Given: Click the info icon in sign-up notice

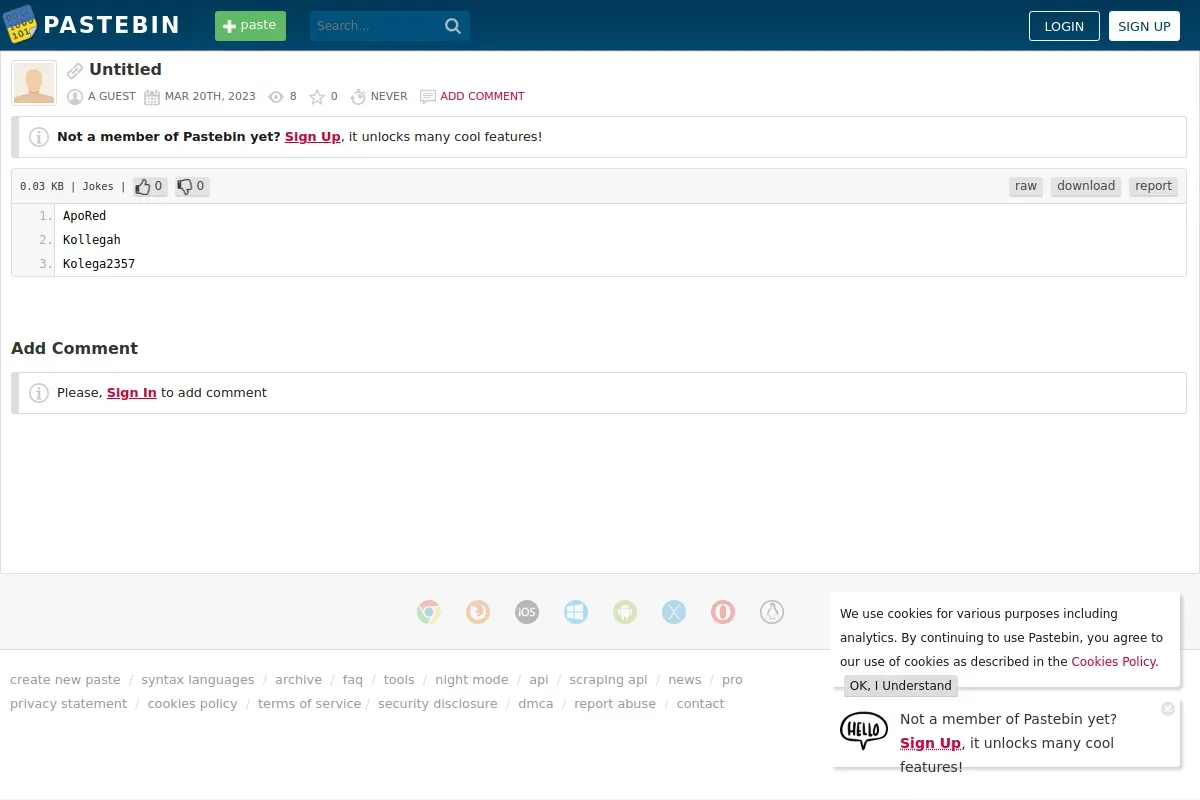Looking at the screenshot, I should [x=39, y=137].
